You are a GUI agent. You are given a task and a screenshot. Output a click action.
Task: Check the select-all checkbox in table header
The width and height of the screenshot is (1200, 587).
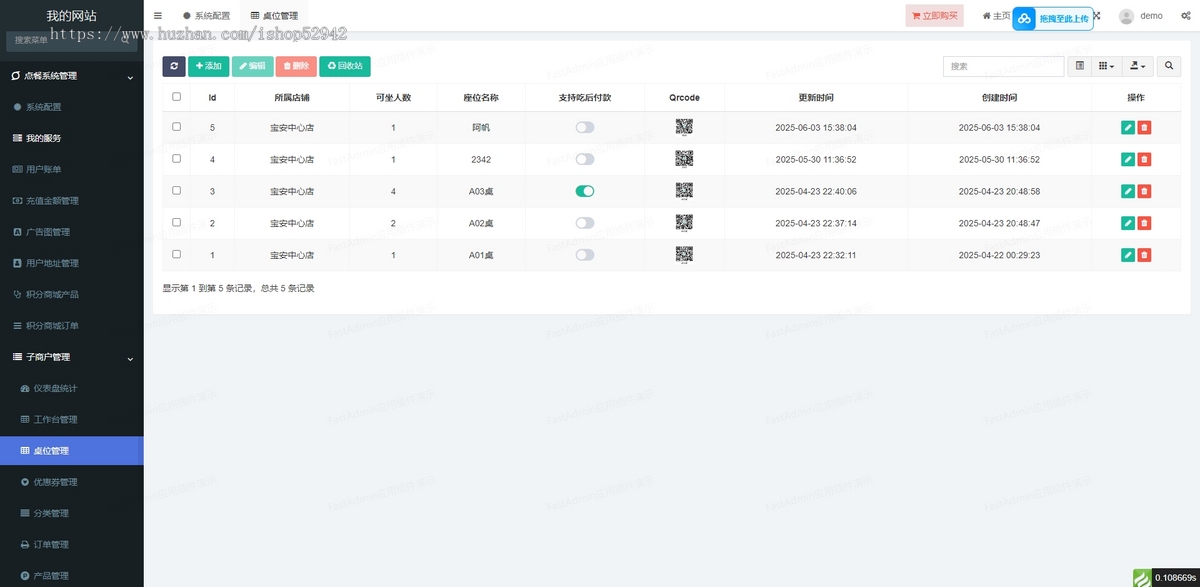click(x=177, y=97)
